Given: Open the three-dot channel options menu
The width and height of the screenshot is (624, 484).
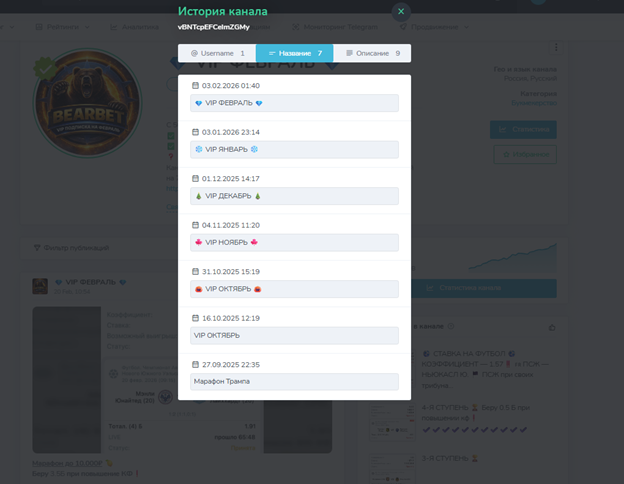Looking at the screenshot, I should 556,47.
